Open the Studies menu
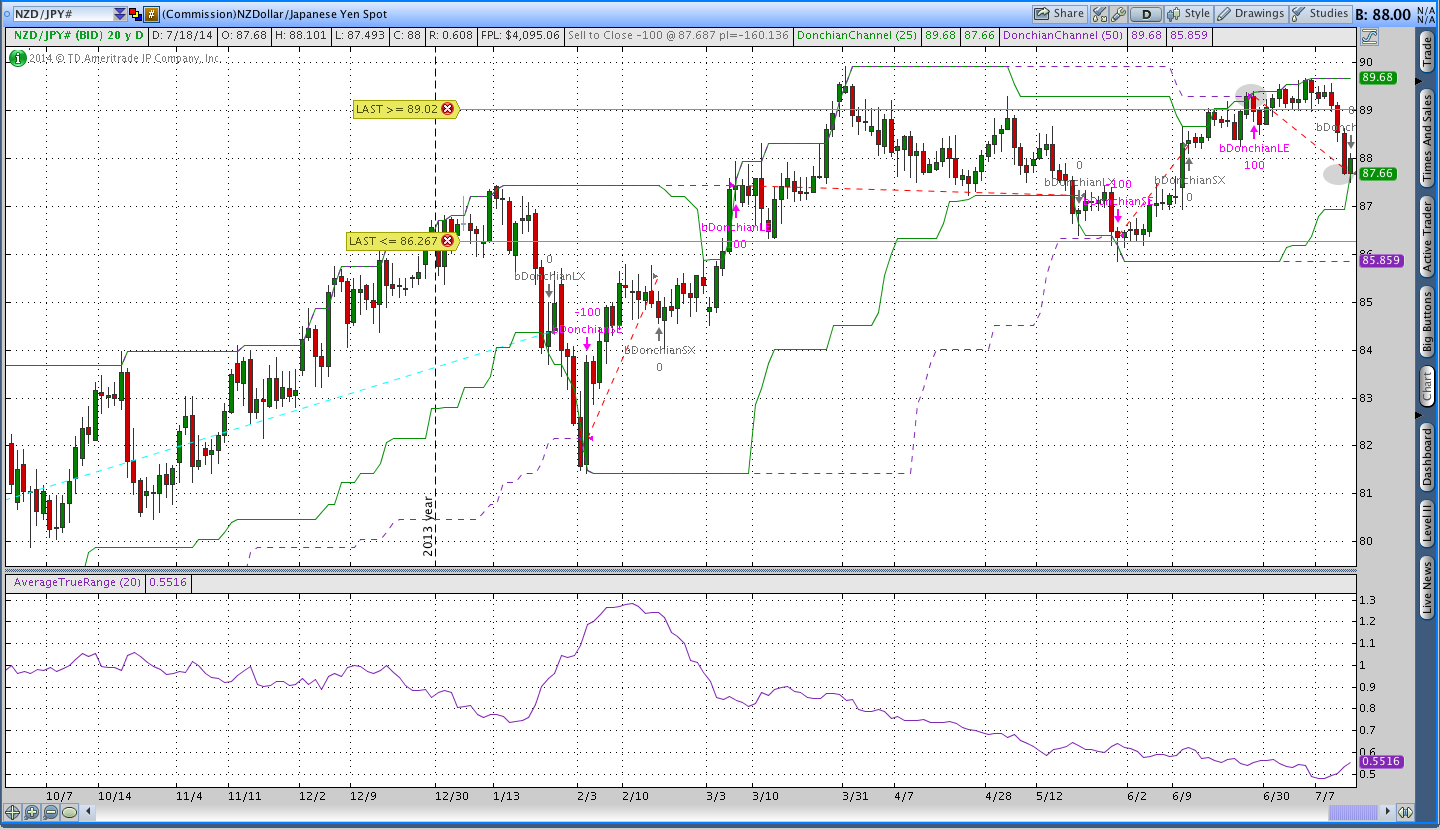This screenshot has width=1440, height=830. click(1319, 14)
